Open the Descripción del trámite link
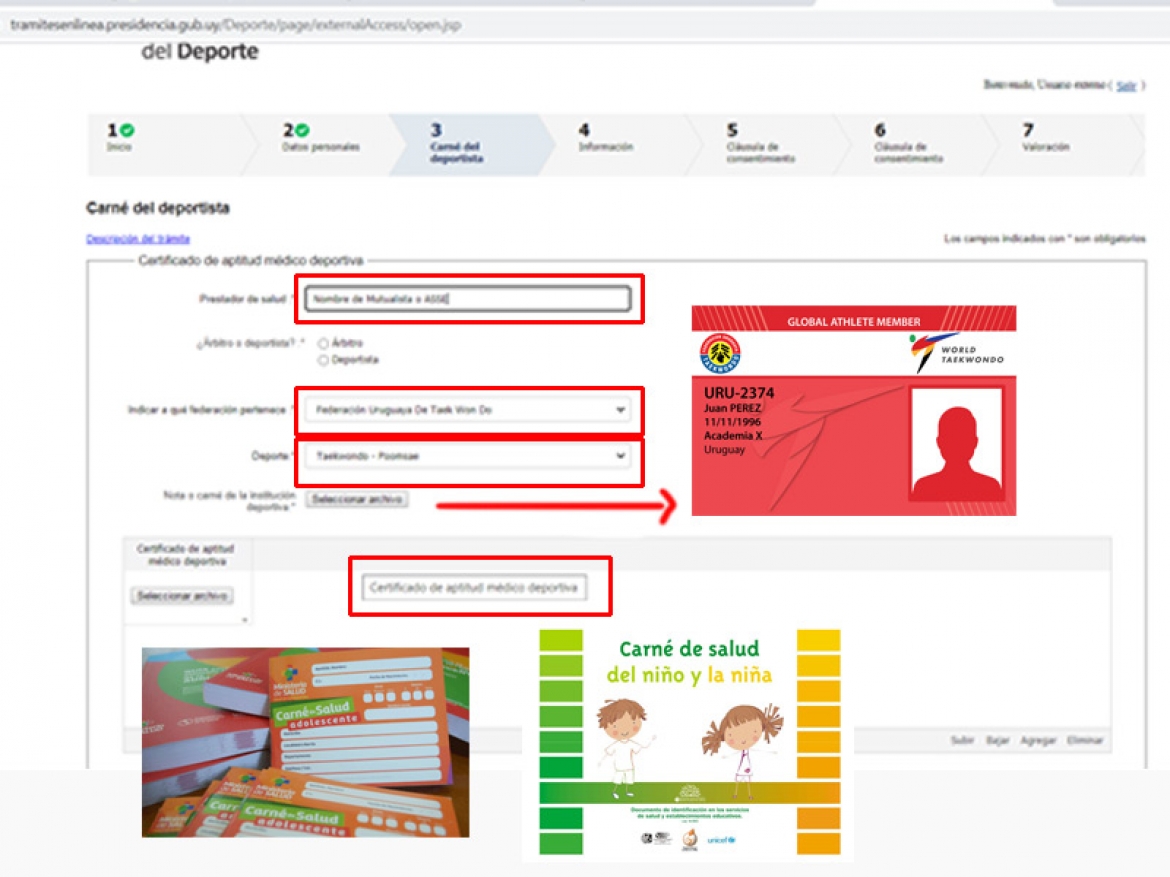This screenshot has height=877, width=1170. tap(138, 239)
